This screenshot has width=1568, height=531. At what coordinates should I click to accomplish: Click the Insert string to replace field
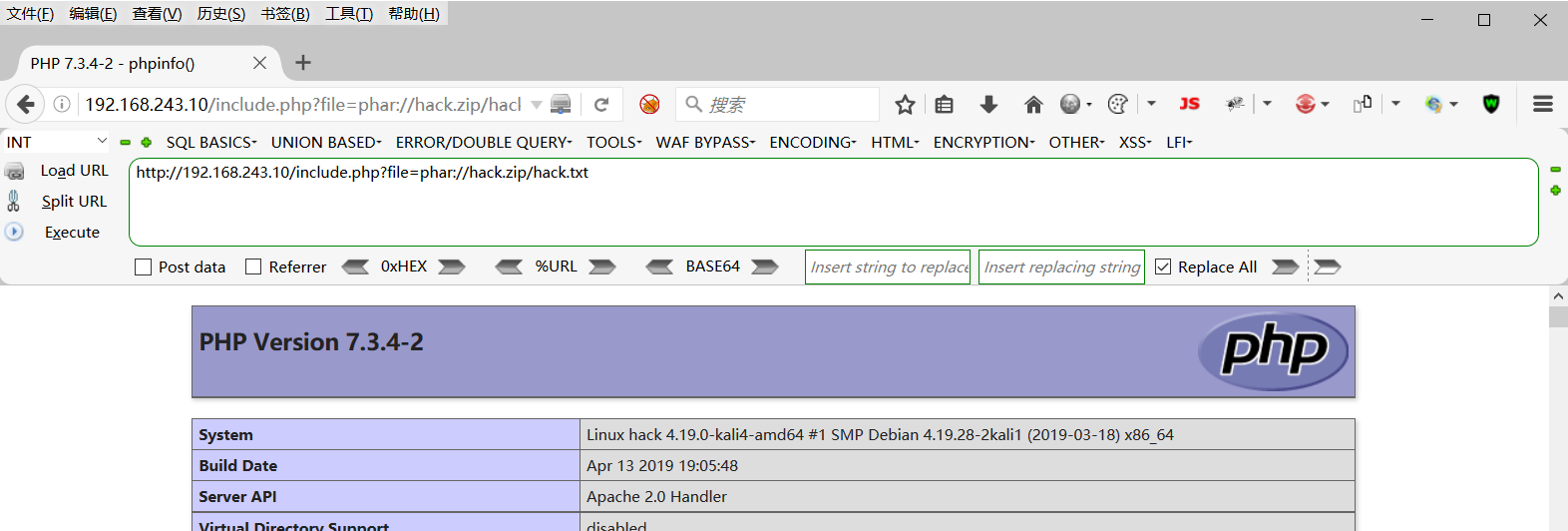pyautogui.click(x=888, y=266)
